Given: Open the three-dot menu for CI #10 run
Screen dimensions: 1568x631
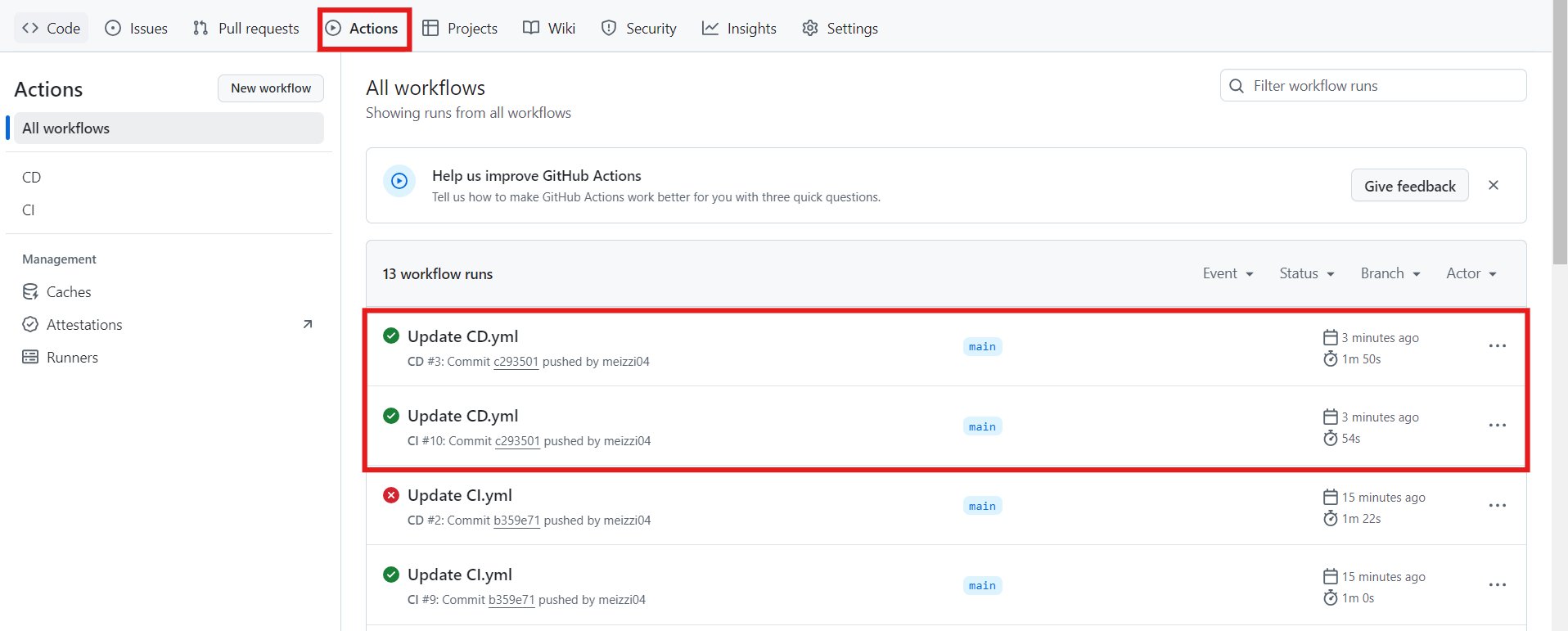Looking at the screenshot, I should (x=1498, y=426).
